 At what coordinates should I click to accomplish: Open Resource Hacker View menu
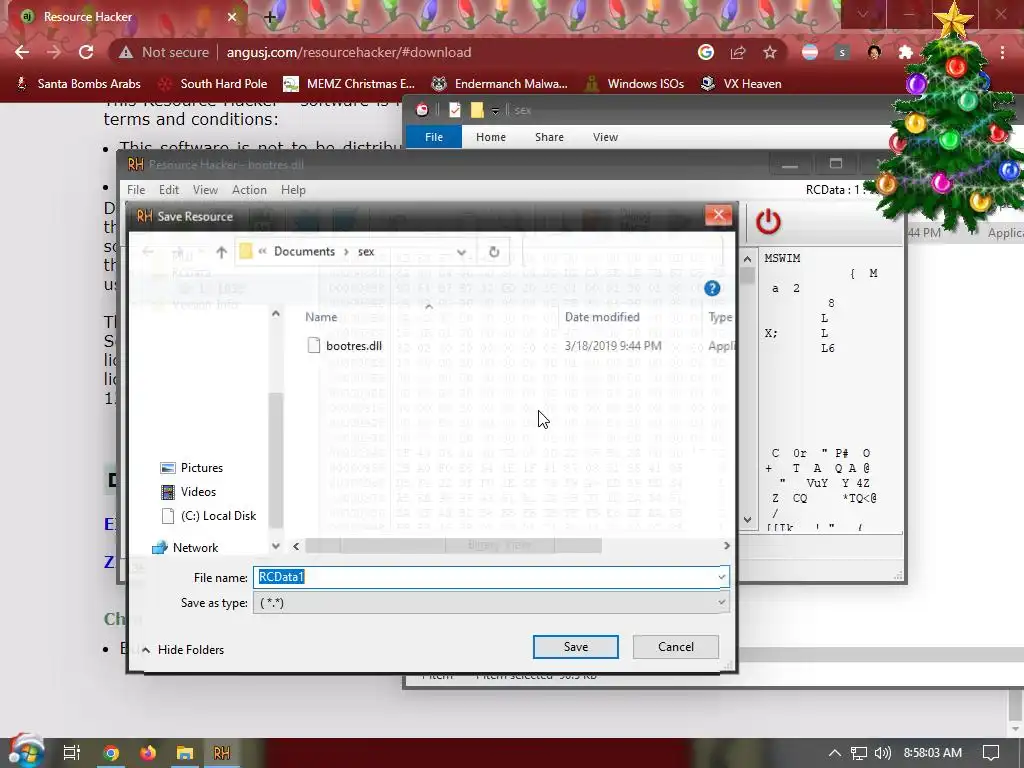click(205, 190)
